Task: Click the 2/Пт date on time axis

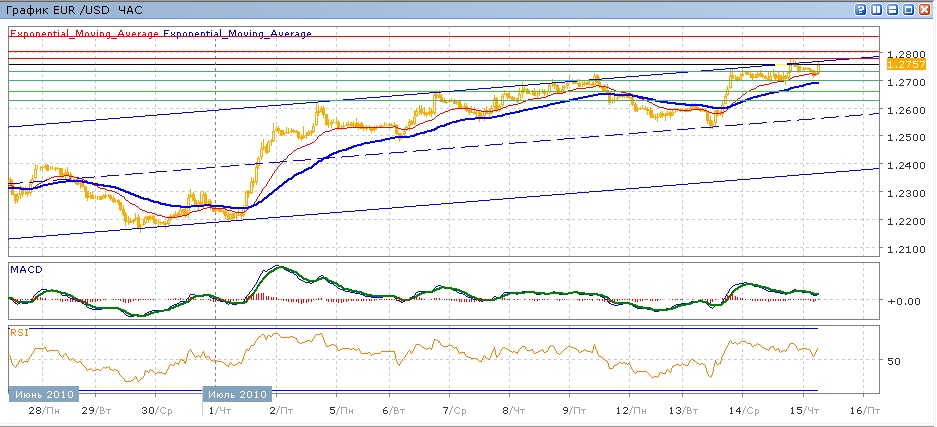Action: [283, 410]
